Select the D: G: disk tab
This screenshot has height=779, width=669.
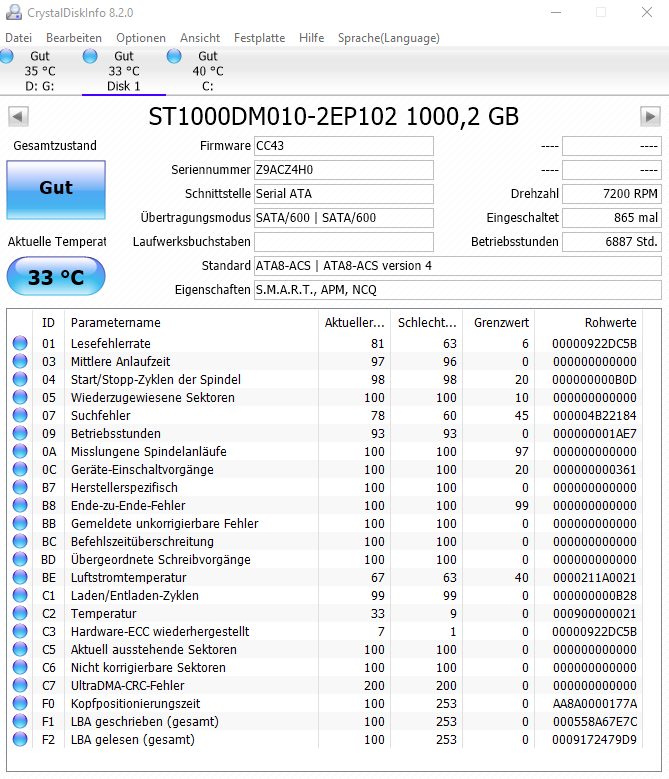click(x=40, y=71)
